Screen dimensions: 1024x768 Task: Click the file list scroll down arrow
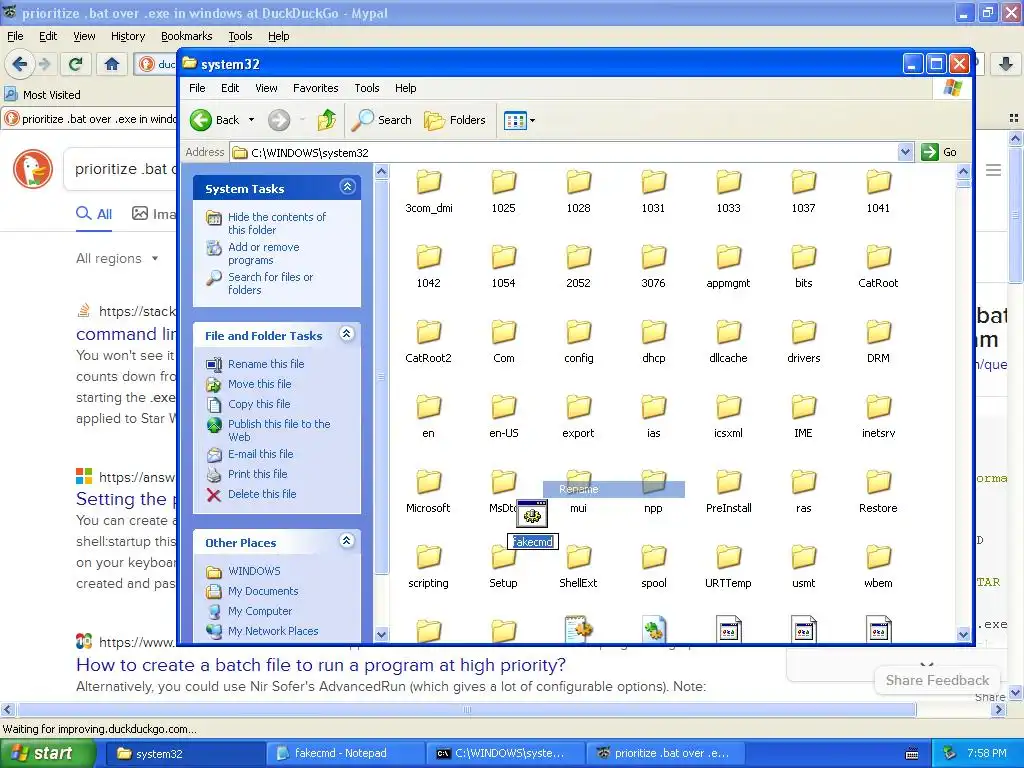(x=963, y=633)
